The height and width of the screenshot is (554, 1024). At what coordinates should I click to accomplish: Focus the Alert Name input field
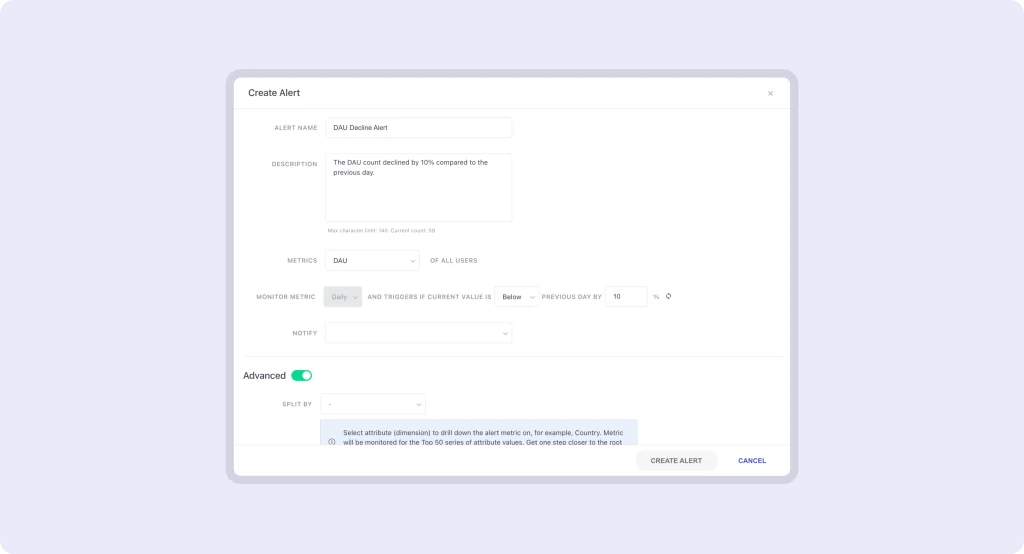click(x=418, y=128)
